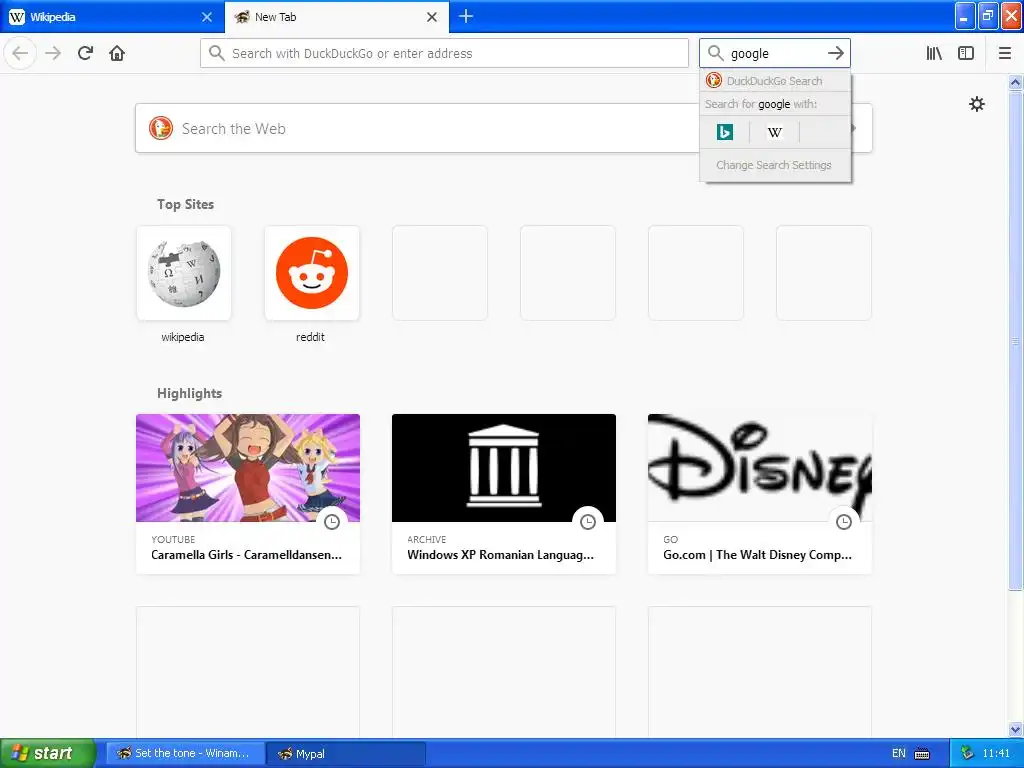Click the Top Sites heading
The width and height of the screenshot is (1024, 768).
185,204
